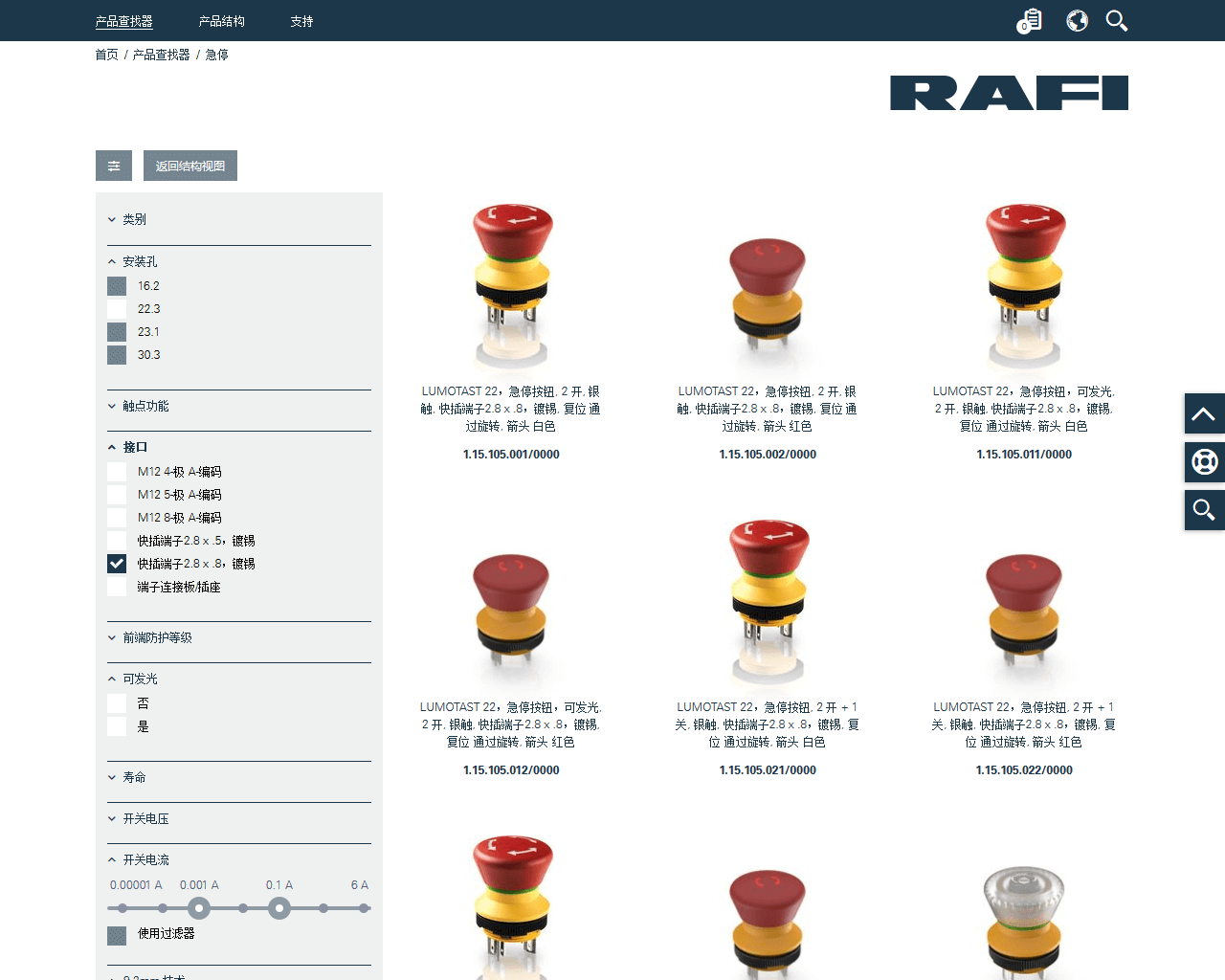Open product number 1.15.105.022/0000
The height and width of the screenshot is (980, 1225).
(1024, 770)
